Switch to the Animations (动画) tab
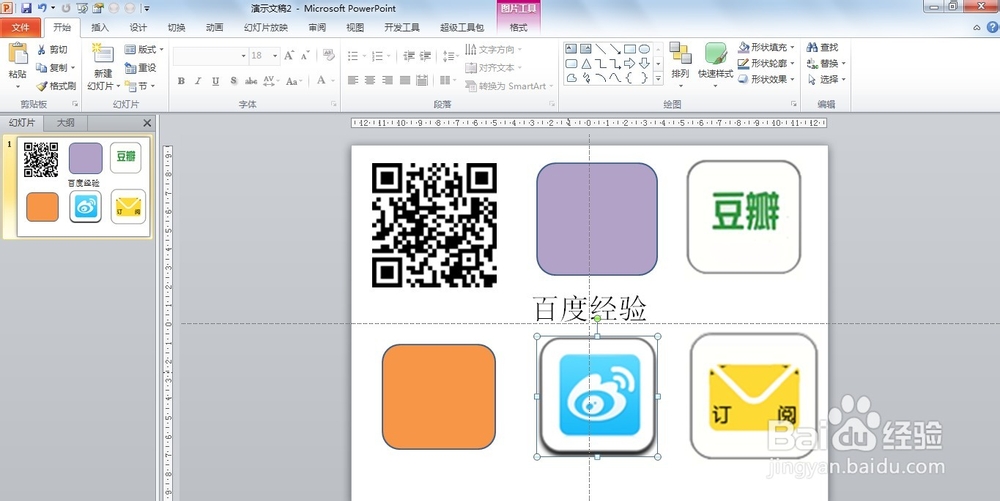Screen dimensions: 1000x501 [x=215, y=27]
